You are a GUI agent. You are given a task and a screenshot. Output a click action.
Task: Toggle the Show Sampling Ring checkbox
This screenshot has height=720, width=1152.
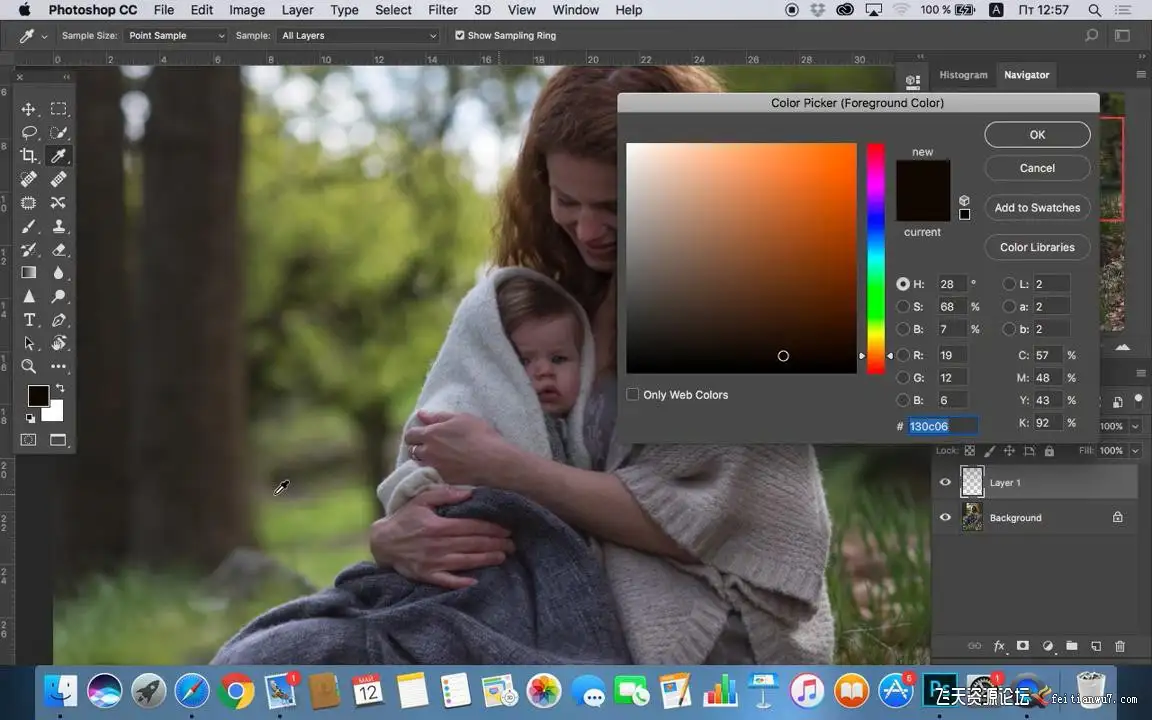(460, 36)
